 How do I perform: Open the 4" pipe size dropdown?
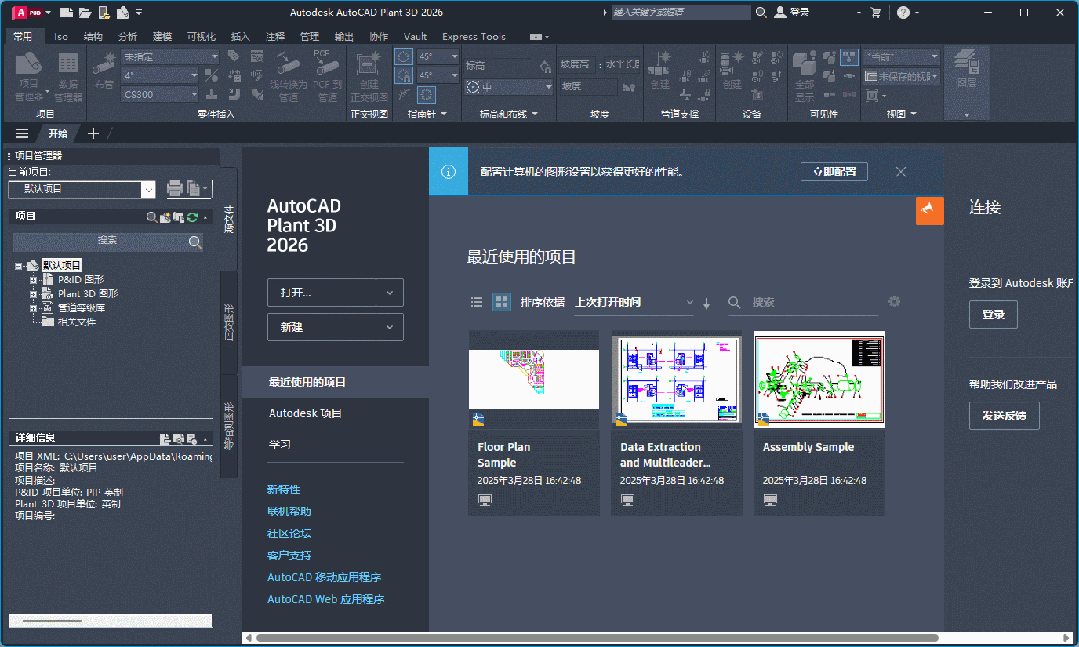pyautogui.click(x=160, y=75)
